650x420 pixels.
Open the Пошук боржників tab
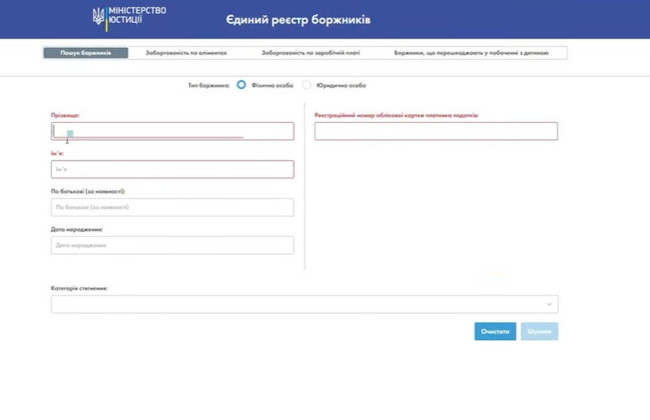(86, 53)
